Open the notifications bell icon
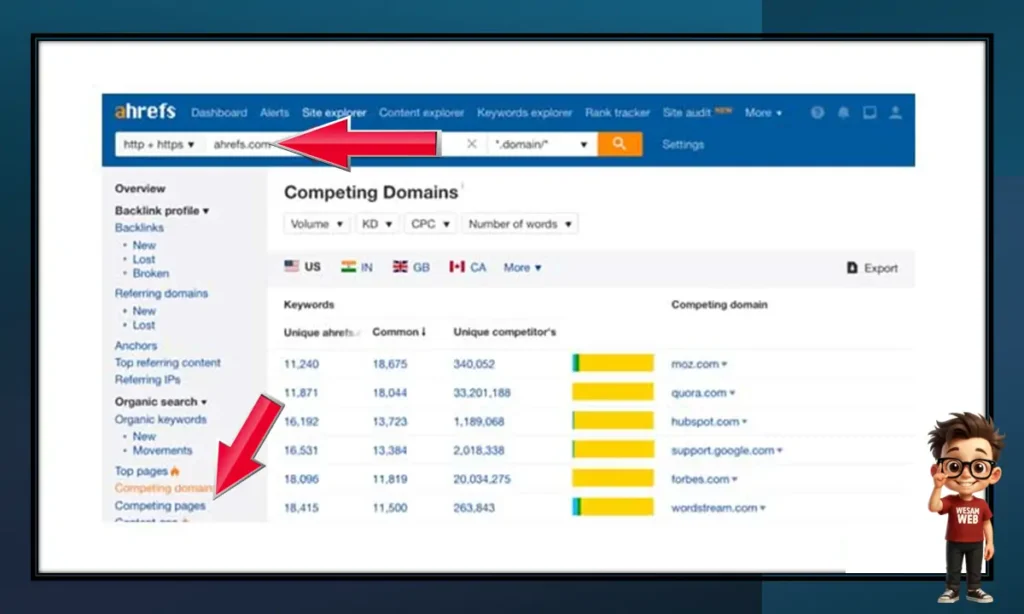The image size is (1024, 614). (x=843, y=113)
